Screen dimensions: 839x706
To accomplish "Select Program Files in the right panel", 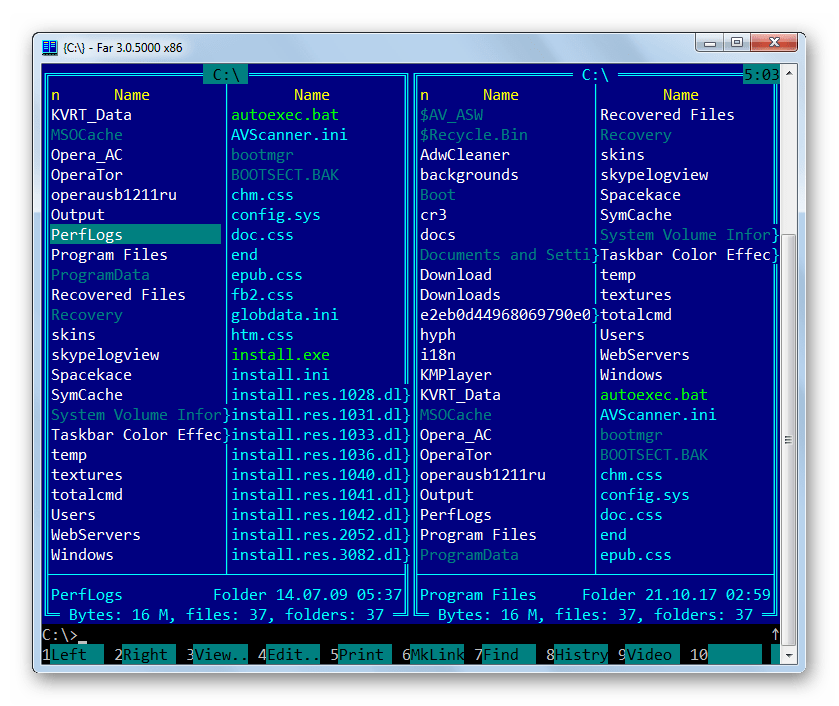I will point(478,535).
